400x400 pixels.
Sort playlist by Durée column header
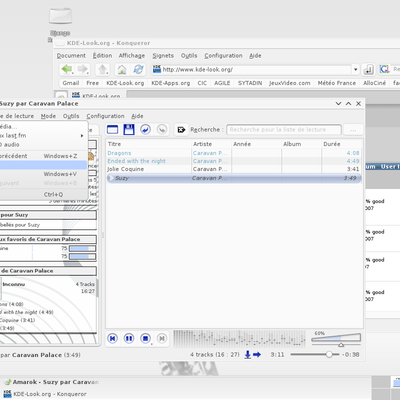point(341,144)
